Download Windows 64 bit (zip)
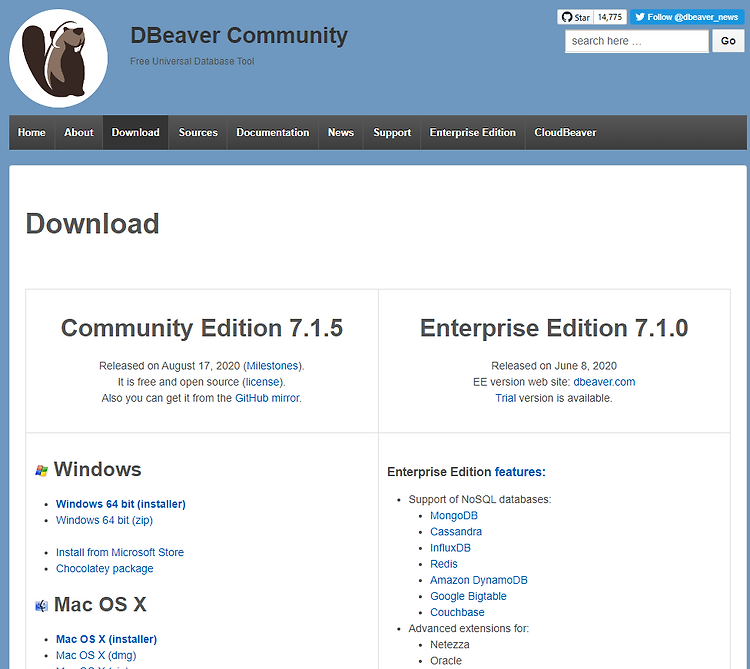The height and width of the screenshot is (669, 750). (x=104, y=520)
